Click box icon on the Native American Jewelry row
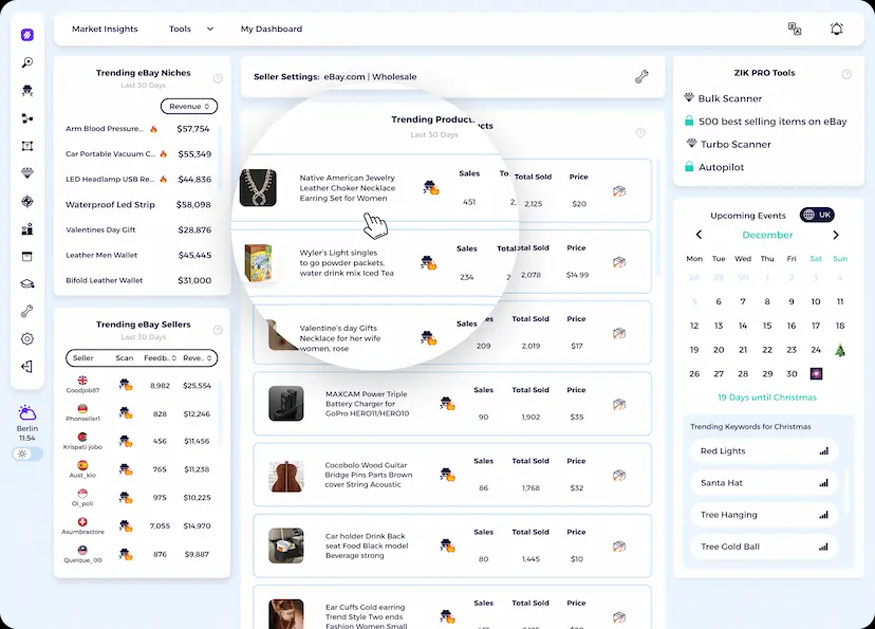This screenshot has height=629, width=875. click(619, 191)
